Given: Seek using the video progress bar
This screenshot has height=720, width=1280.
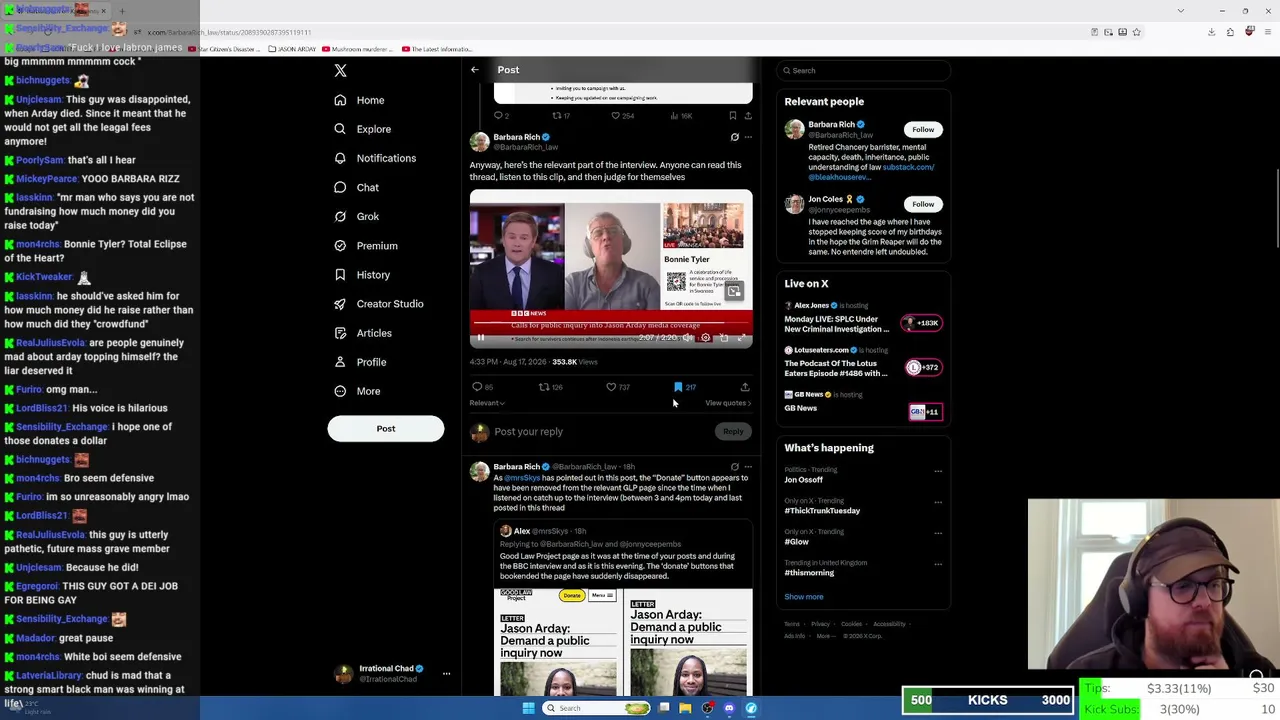Looking at the screenshot, I should (611, 325).
